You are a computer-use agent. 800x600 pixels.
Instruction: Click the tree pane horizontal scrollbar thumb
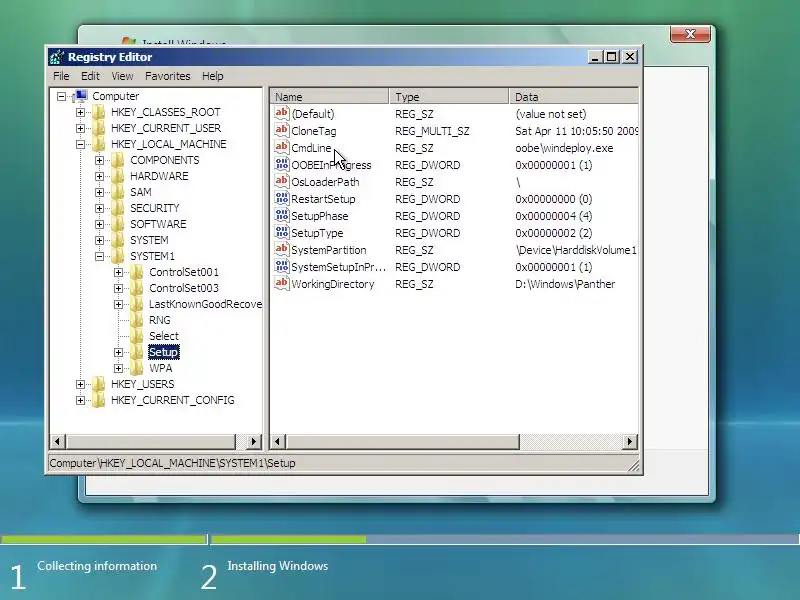[x=151, y=441]
